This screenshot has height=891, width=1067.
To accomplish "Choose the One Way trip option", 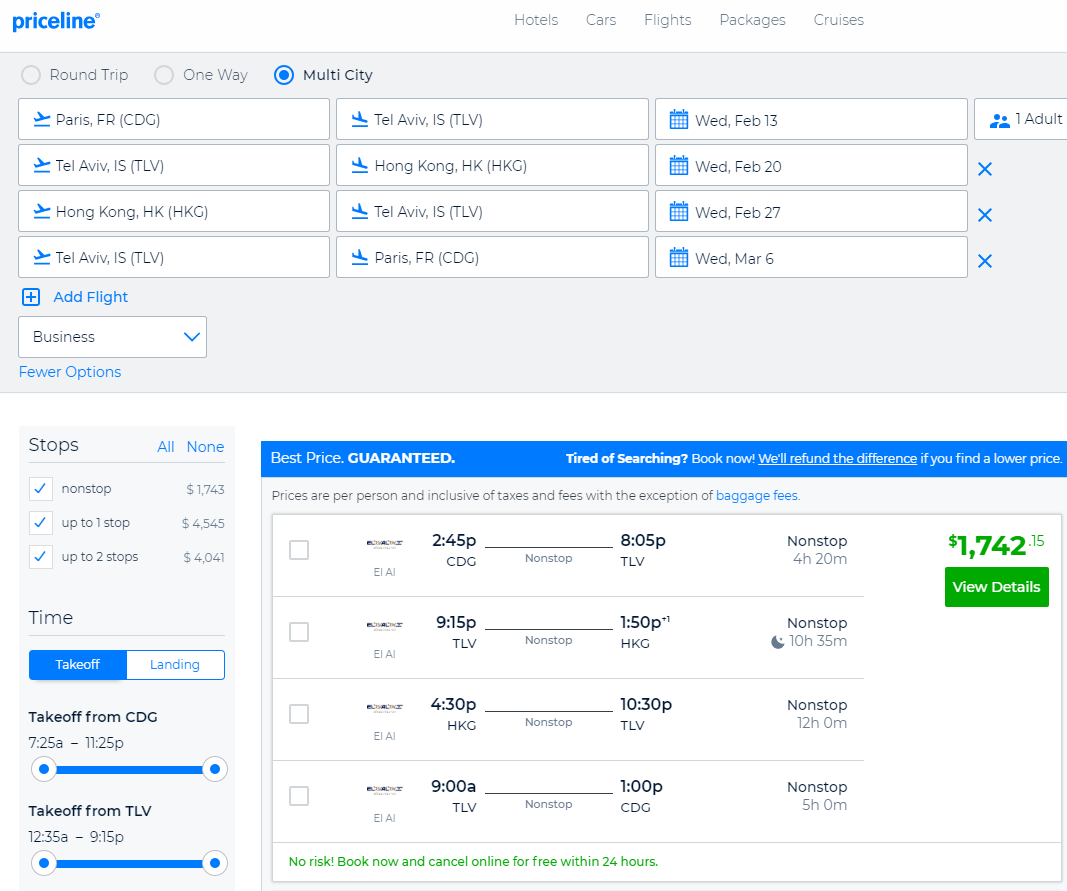I will [163, 75].
